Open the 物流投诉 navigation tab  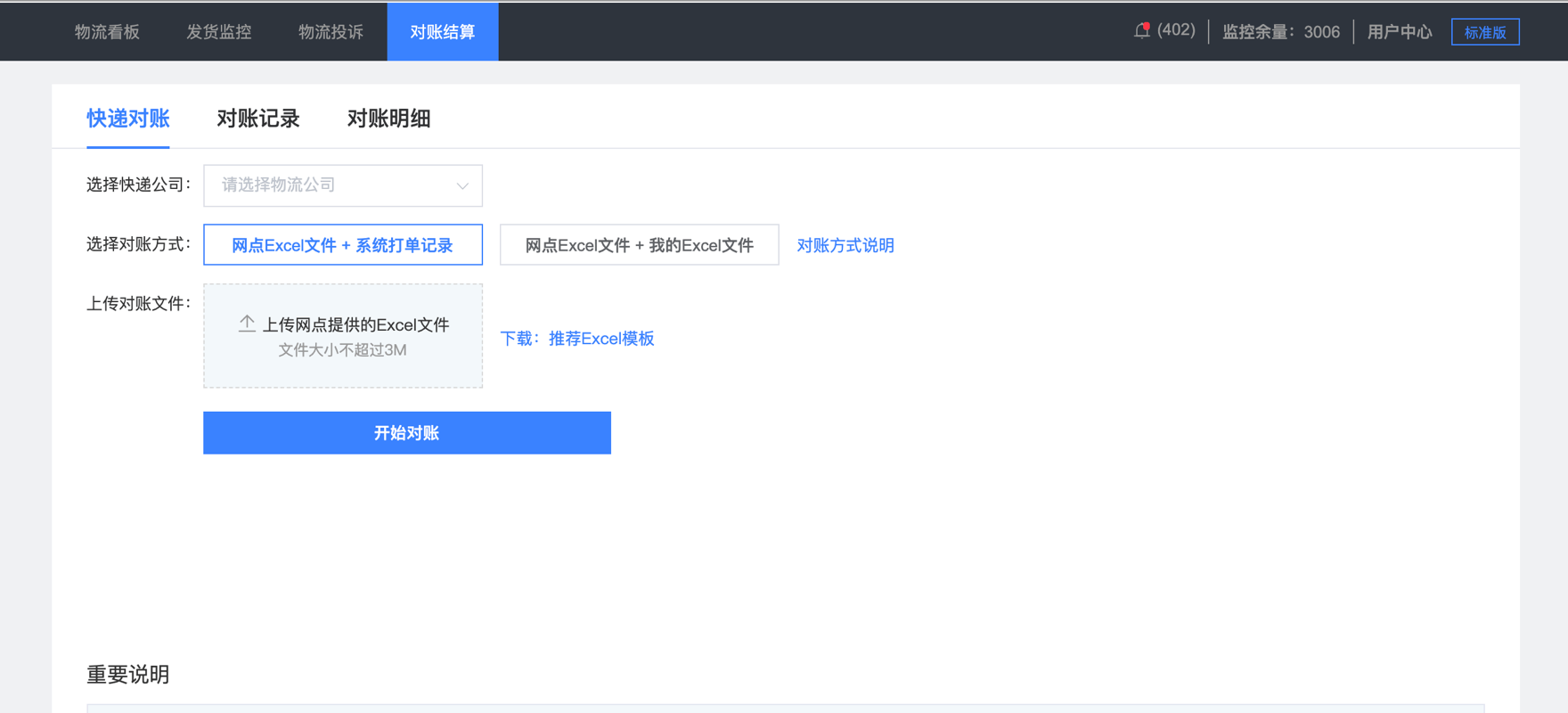(331, 32)
